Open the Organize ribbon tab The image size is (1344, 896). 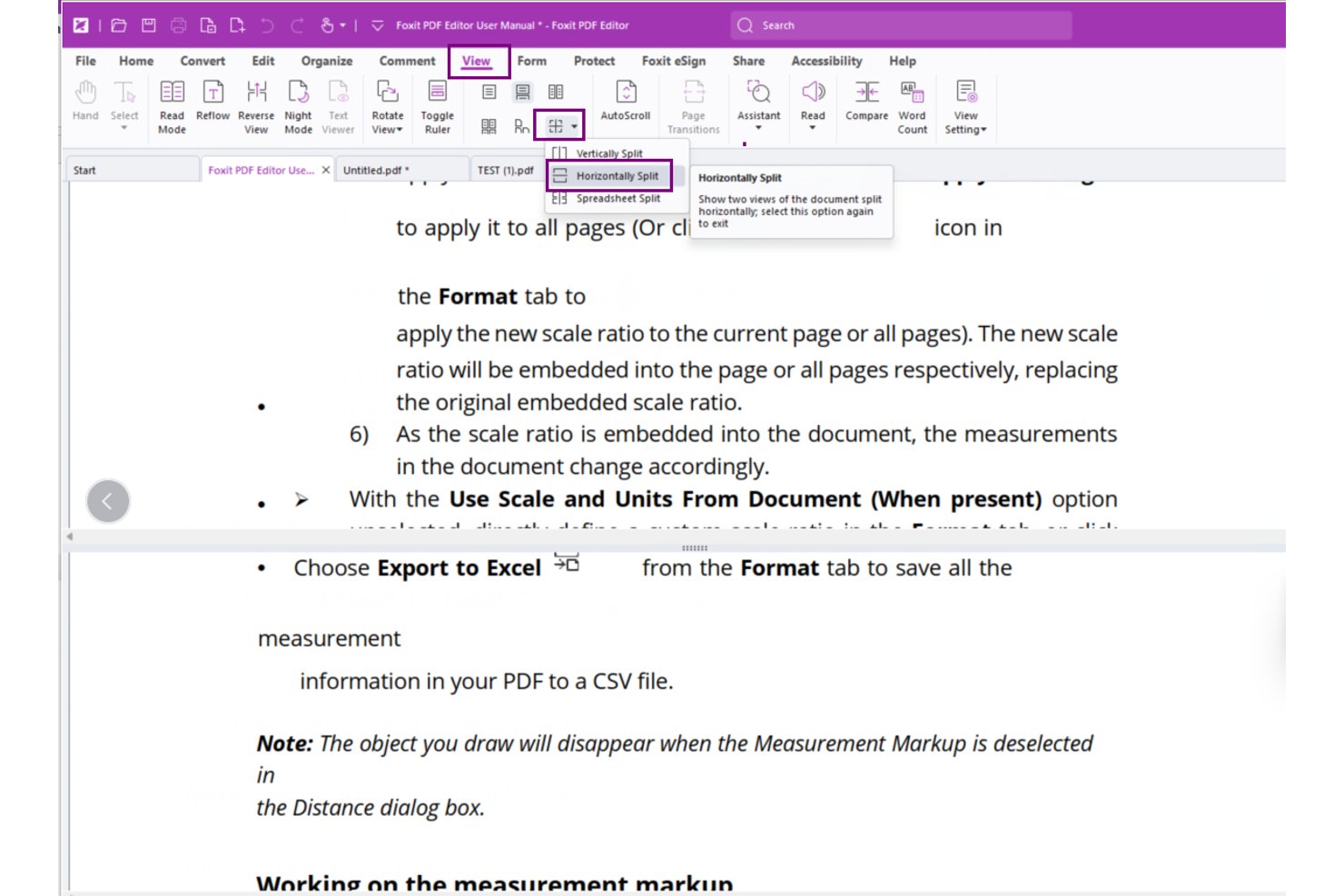coord(327,61)
